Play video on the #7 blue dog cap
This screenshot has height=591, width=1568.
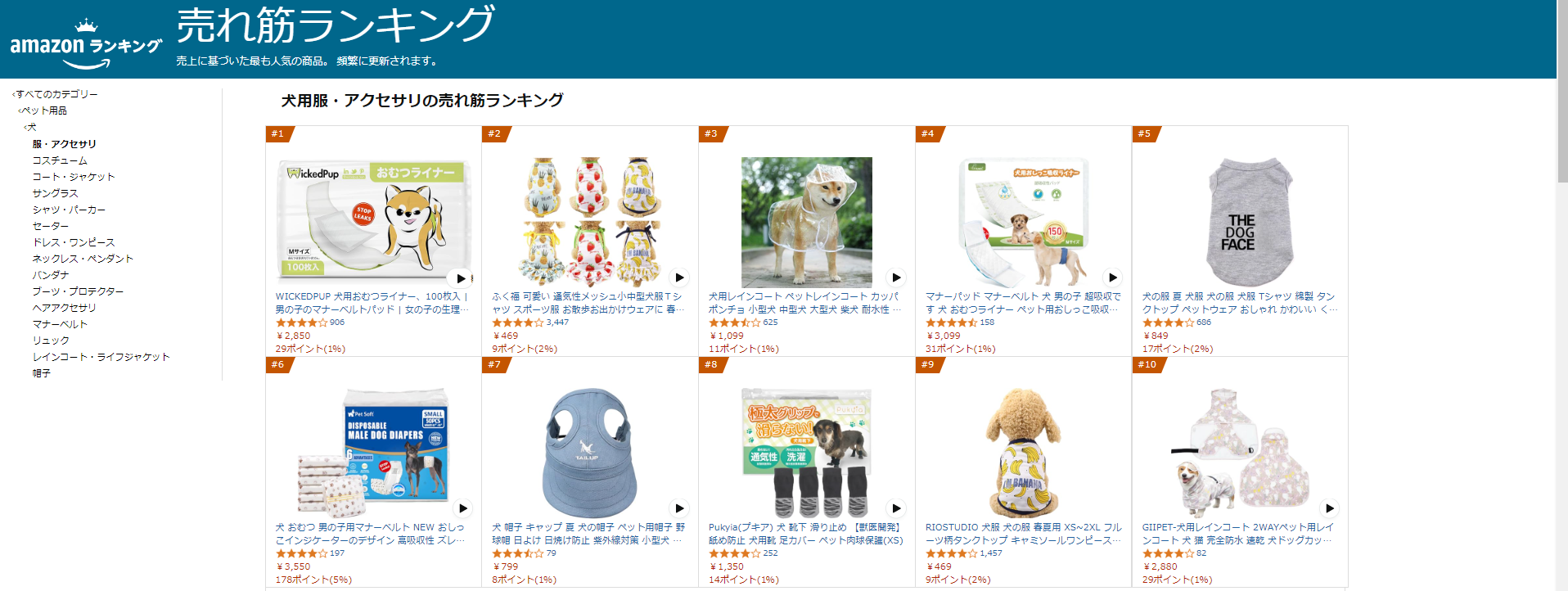[x=679, y=508]
